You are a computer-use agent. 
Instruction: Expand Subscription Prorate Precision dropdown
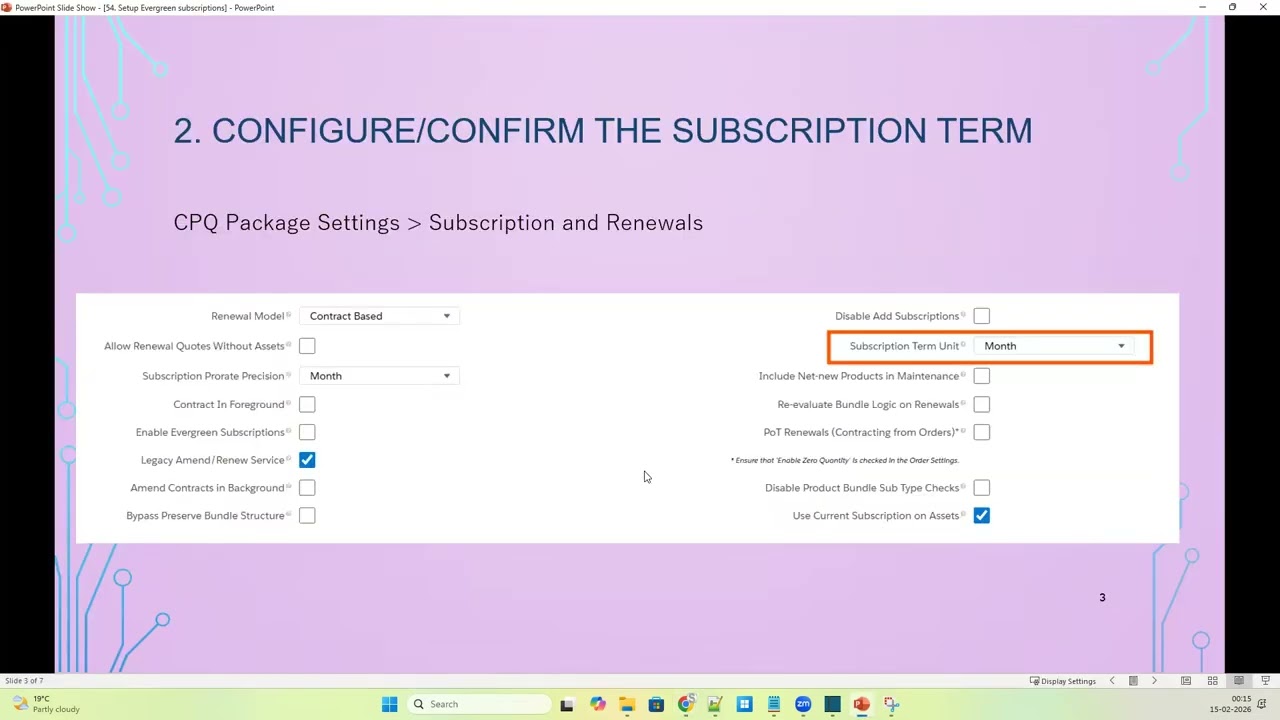(x=379, y=376)
